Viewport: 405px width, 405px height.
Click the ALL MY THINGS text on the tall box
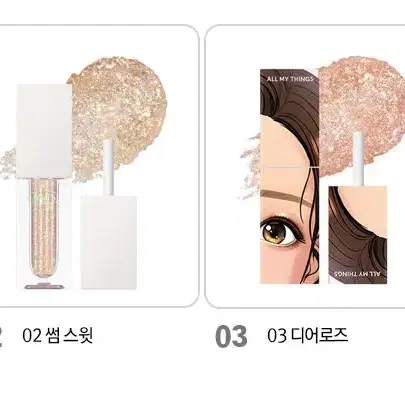tap(290, 79)
